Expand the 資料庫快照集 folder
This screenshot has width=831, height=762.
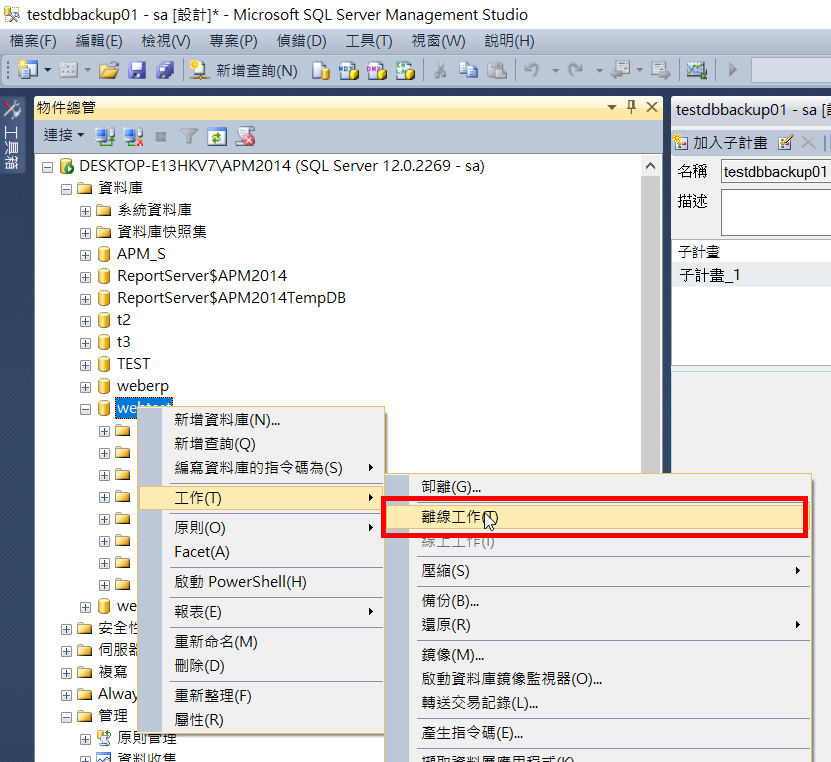point(85,233)
